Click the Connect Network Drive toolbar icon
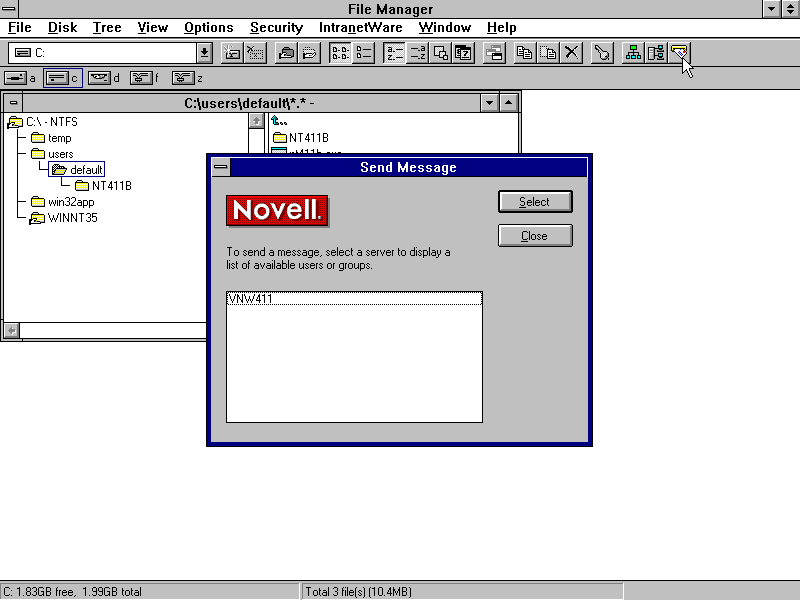 coord(232,53)
